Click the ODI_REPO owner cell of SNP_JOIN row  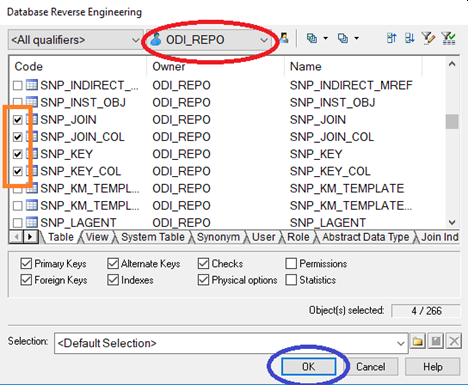pos(181,120)
